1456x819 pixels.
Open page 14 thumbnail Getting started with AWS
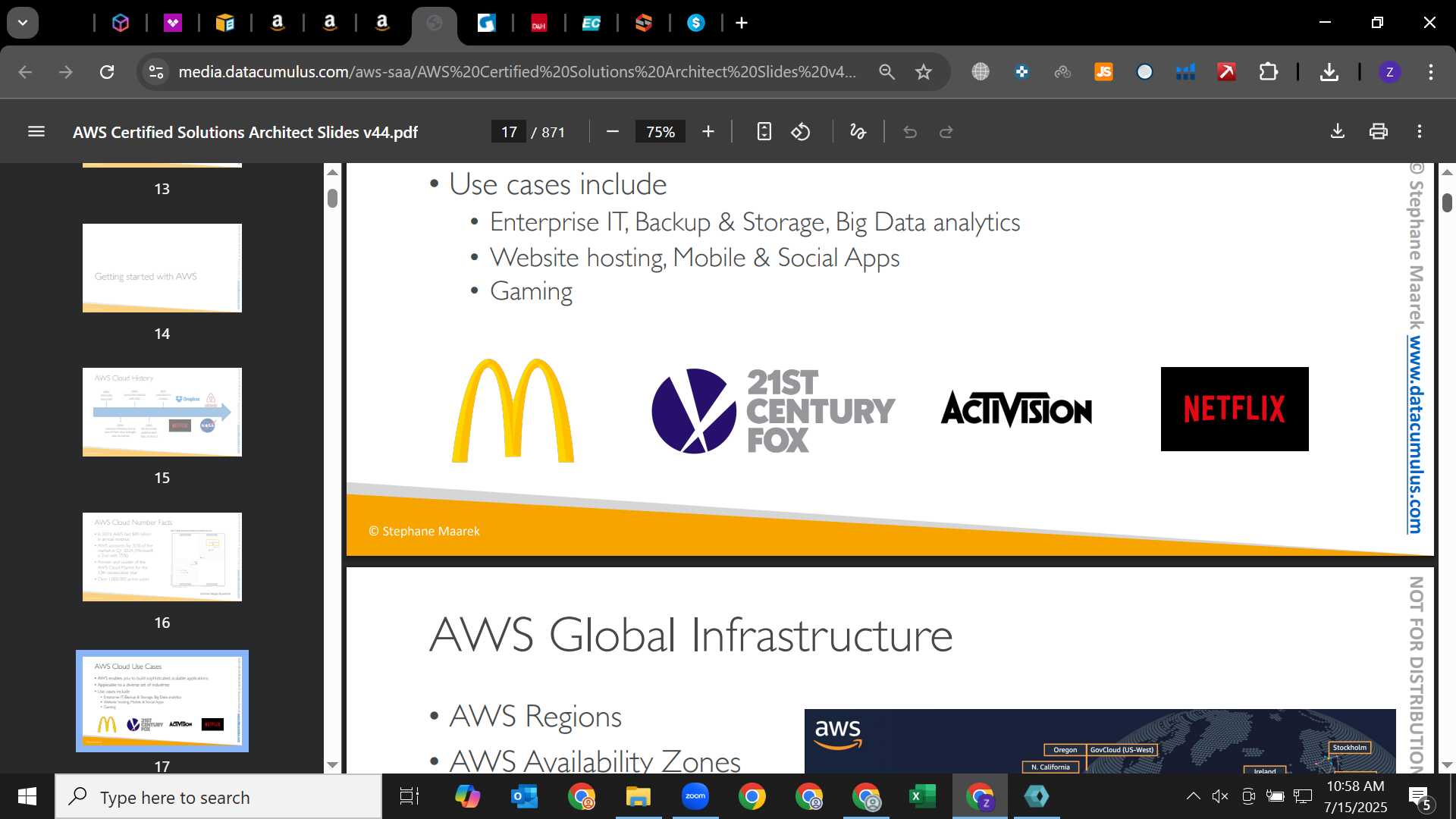click(162, 268)
